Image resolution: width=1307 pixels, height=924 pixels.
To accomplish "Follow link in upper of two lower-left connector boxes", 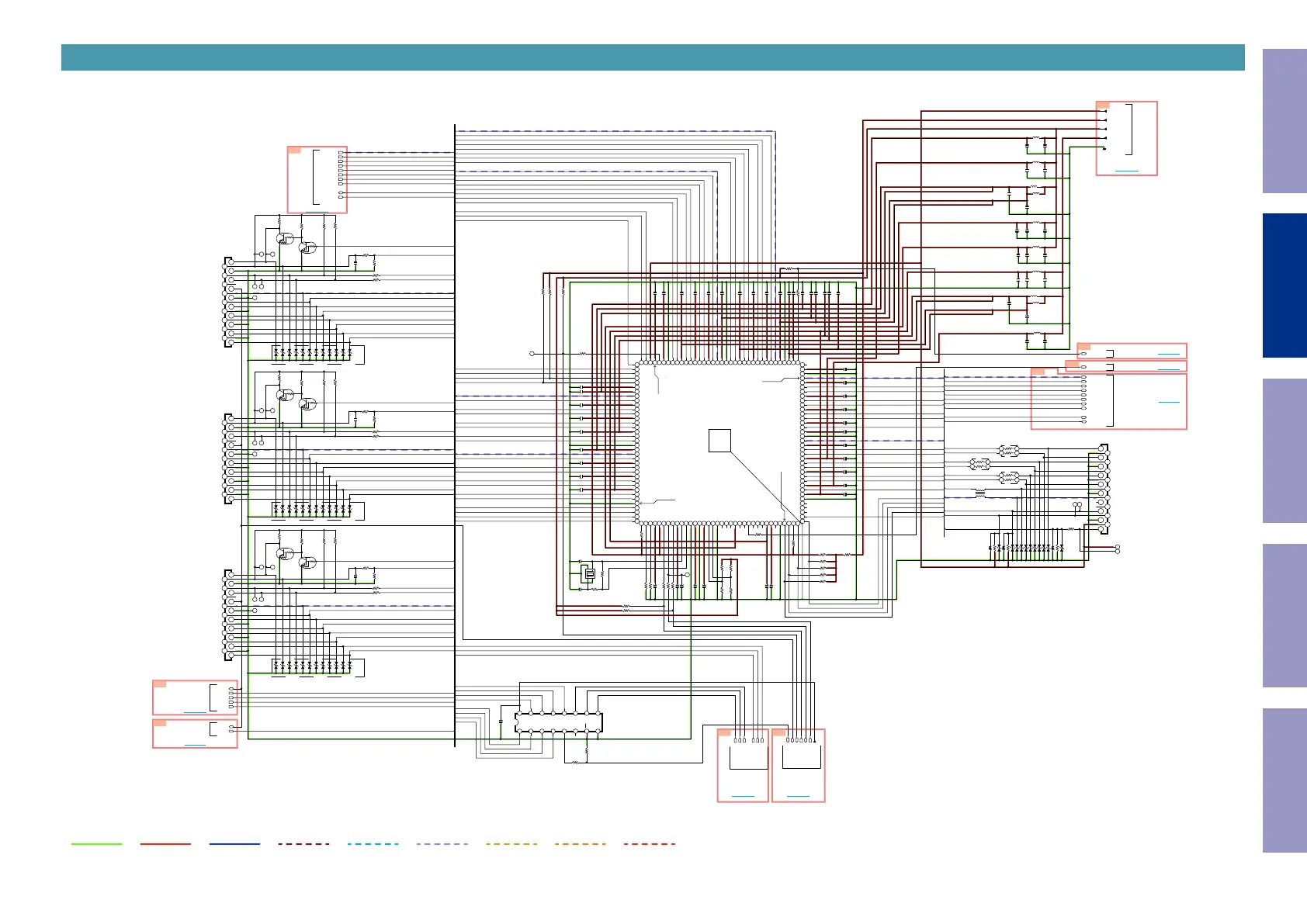I will pyautogui.click(x=195, y=712).
